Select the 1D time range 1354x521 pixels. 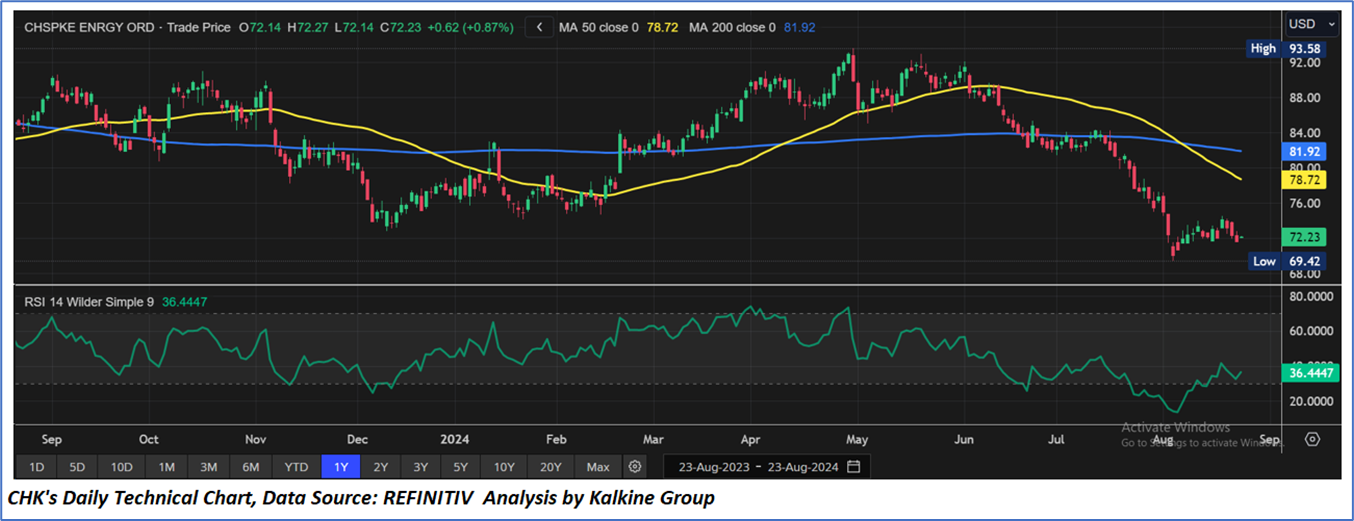[37, 466]
